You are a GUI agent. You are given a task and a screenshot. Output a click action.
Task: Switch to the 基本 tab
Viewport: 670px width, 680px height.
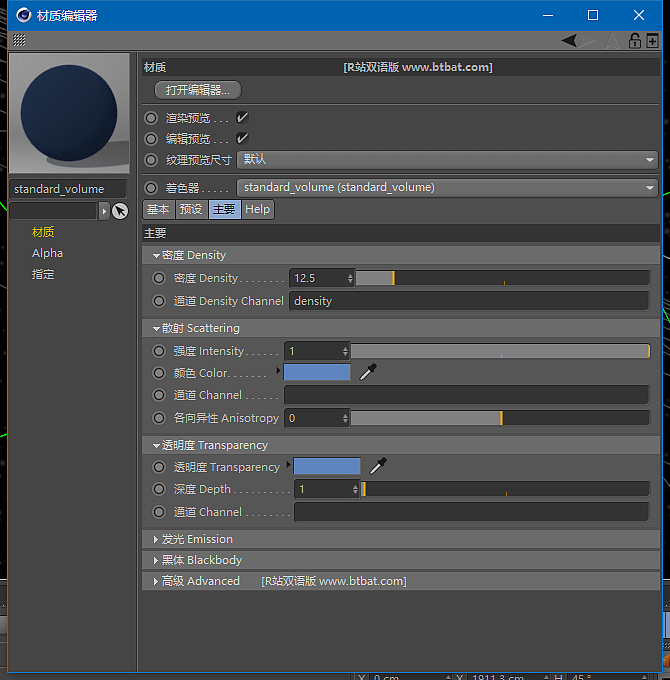pyautogui.click(x=158, y=209)
